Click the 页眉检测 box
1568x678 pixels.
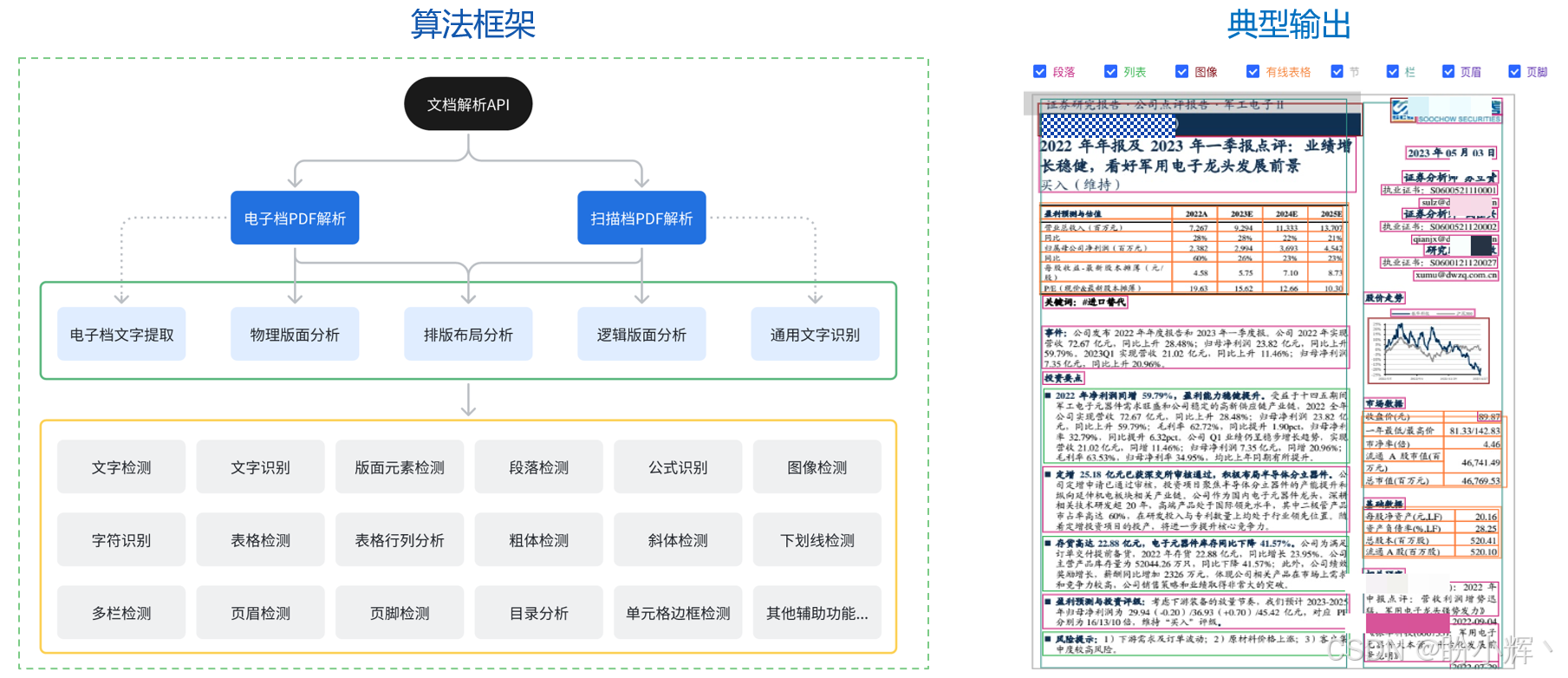260,612
